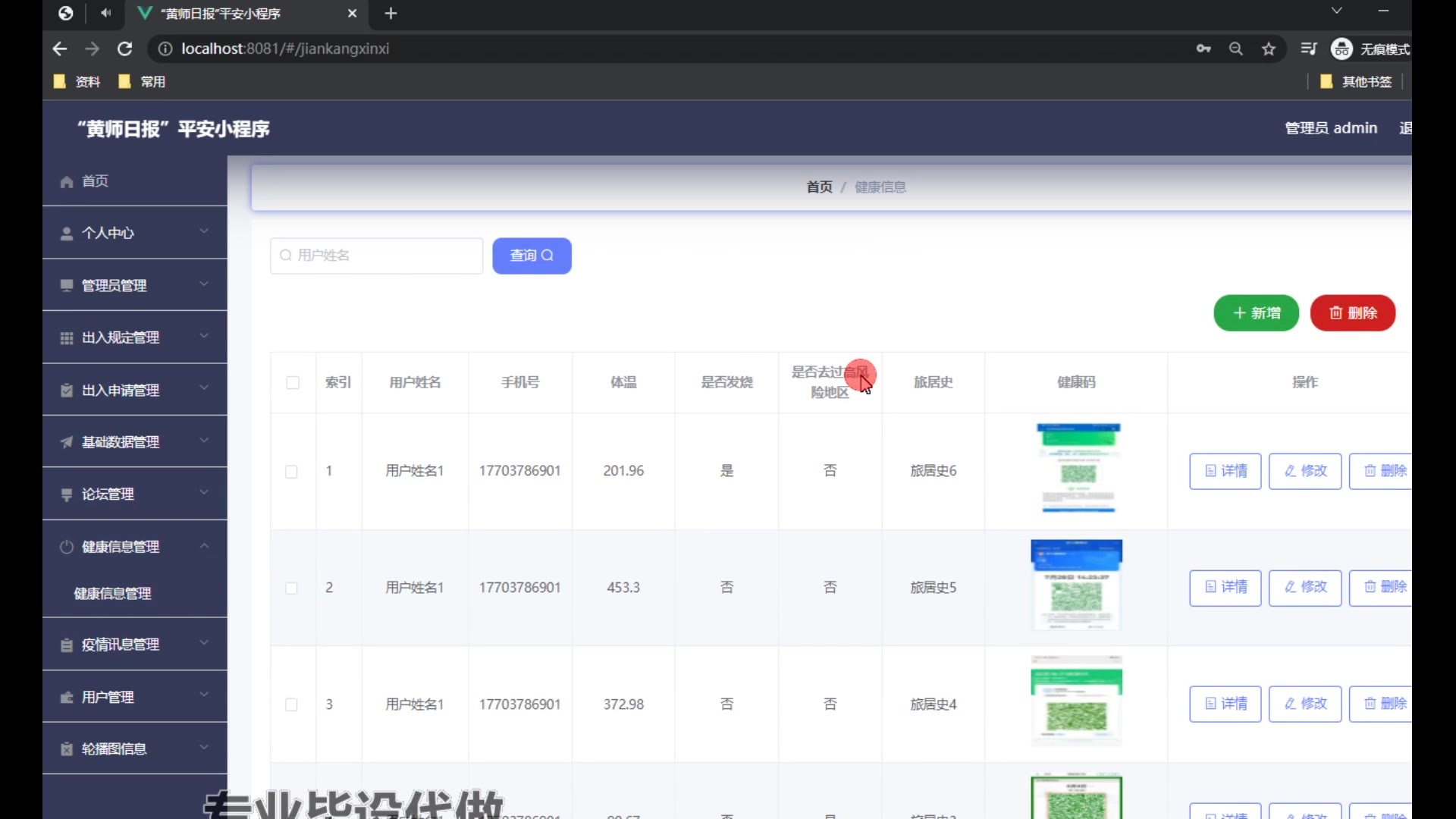Viewport: 1456px width, 819px height.
Task: Click 修改 button for row 2
Action: click(x=1304, y=588)
